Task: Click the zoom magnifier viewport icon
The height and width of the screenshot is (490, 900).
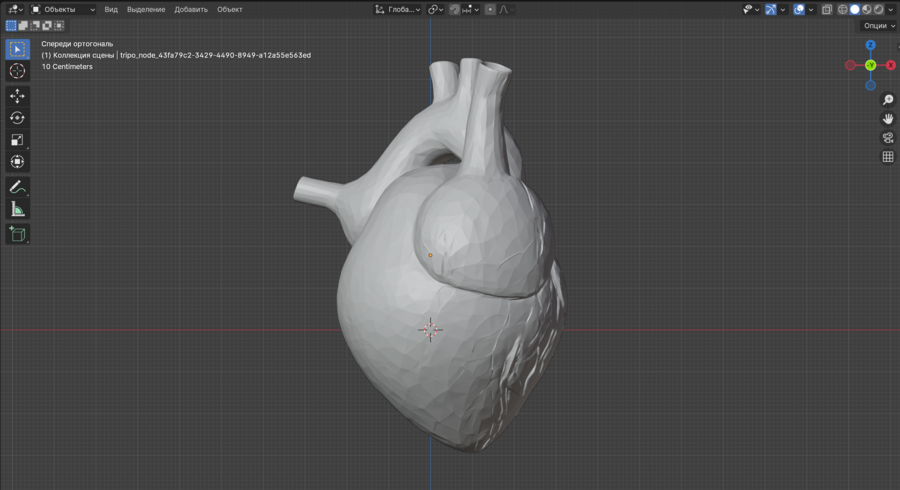Action: 887,100
